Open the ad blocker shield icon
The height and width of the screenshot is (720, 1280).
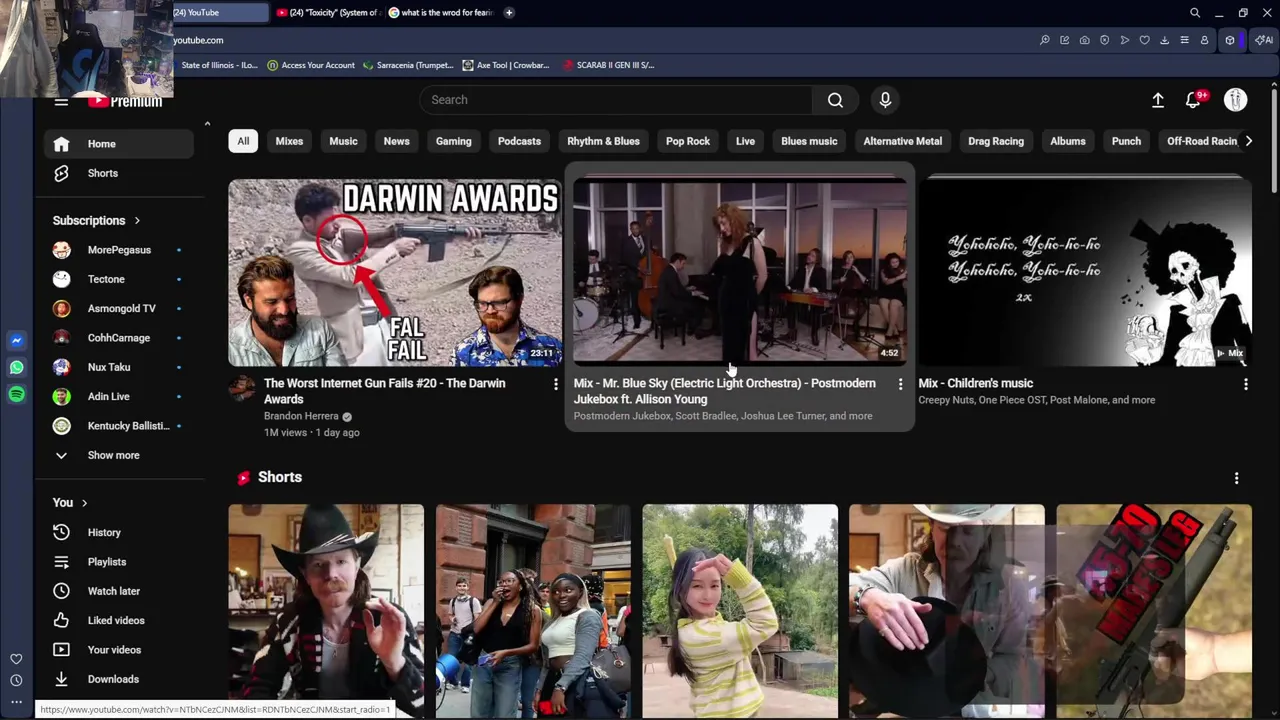1104,40
